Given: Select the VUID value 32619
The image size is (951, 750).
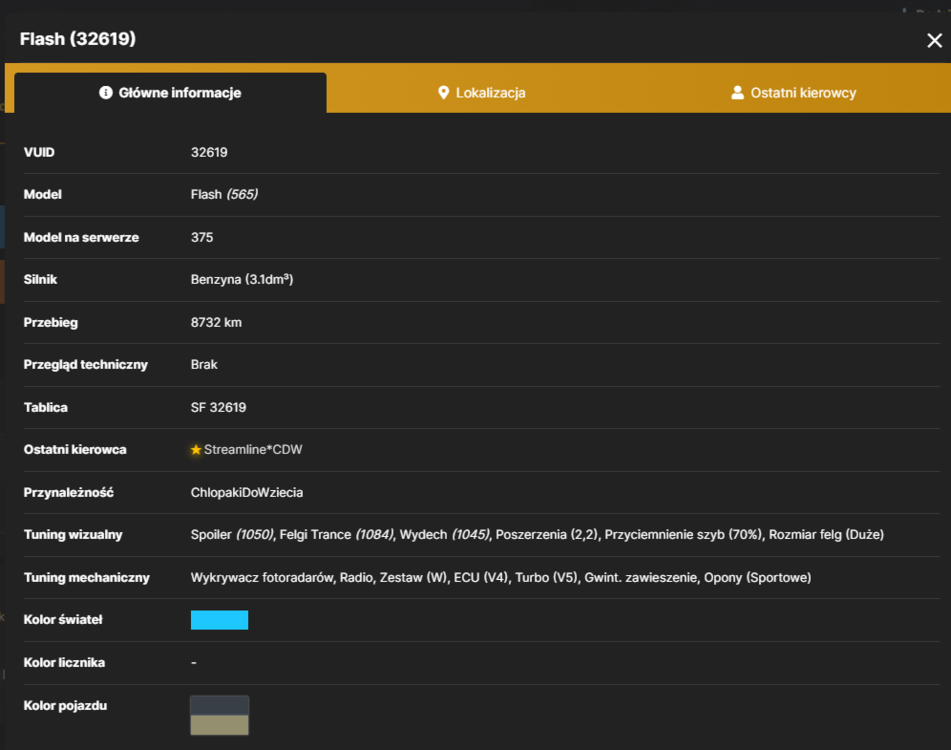Looking at the screenshot, I should (x=209, y=152).
